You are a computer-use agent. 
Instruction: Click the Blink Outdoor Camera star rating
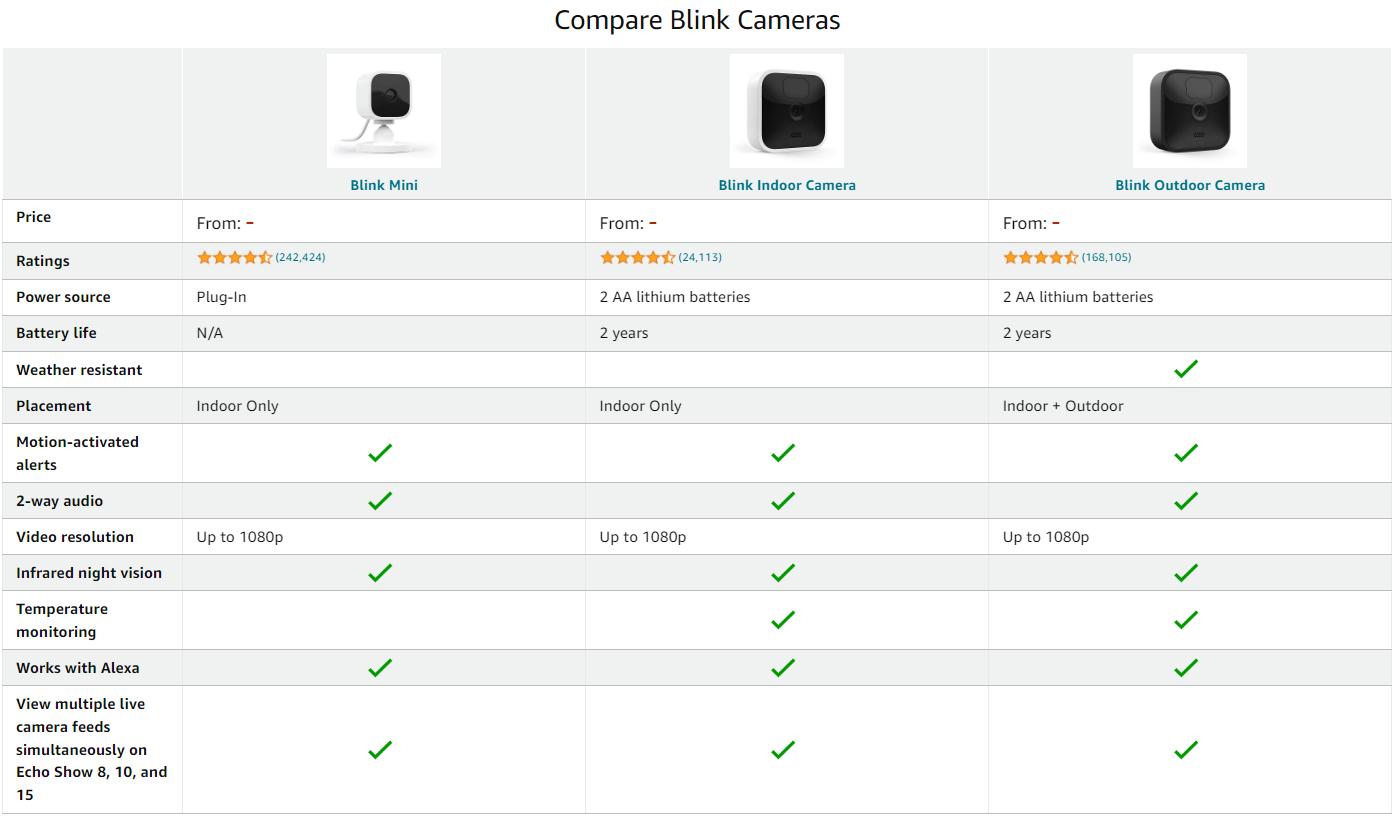click(1040, 258)
